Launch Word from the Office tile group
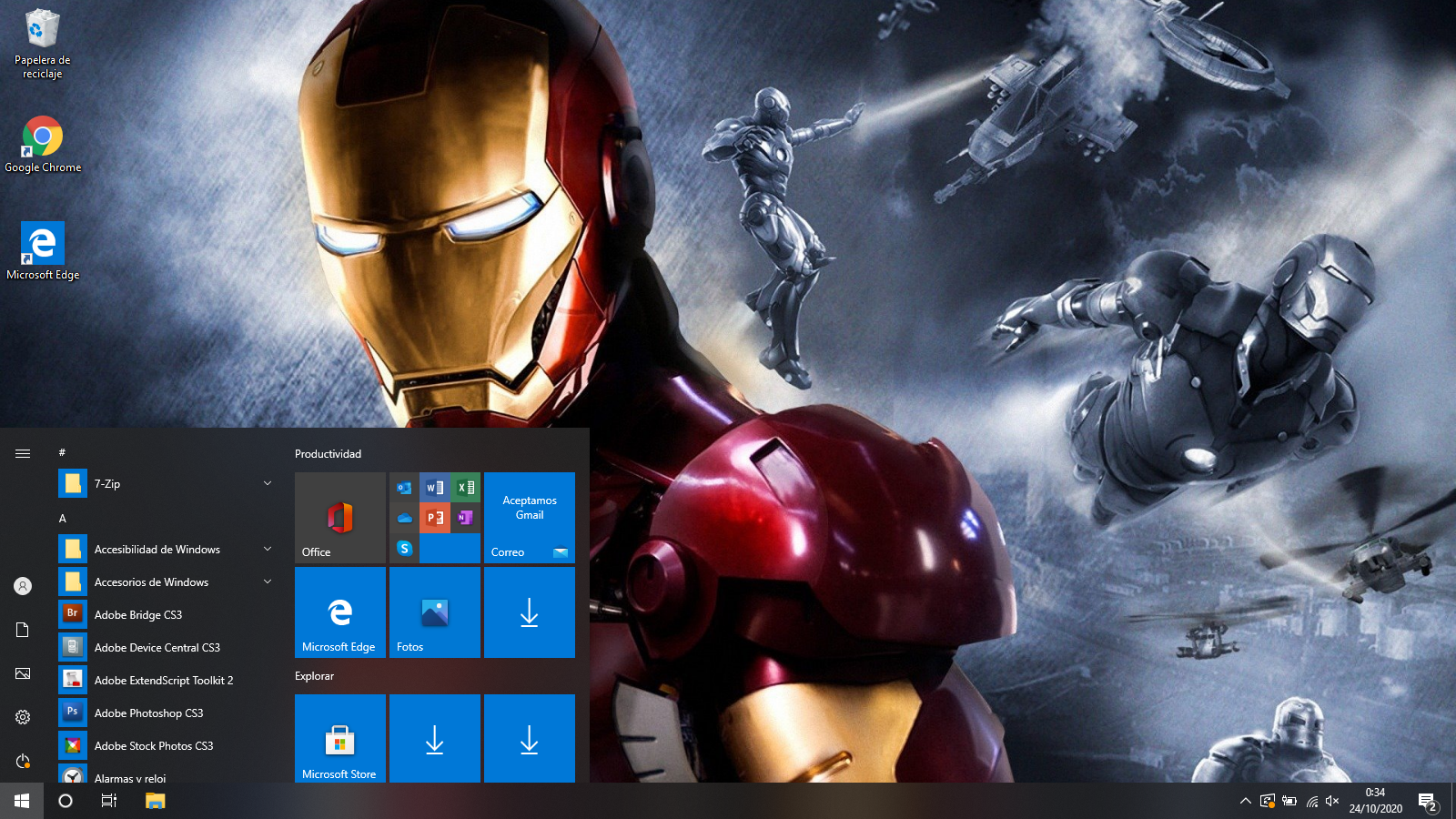Viewport: 1456px width, 819px height. click(x=435, y=488)
